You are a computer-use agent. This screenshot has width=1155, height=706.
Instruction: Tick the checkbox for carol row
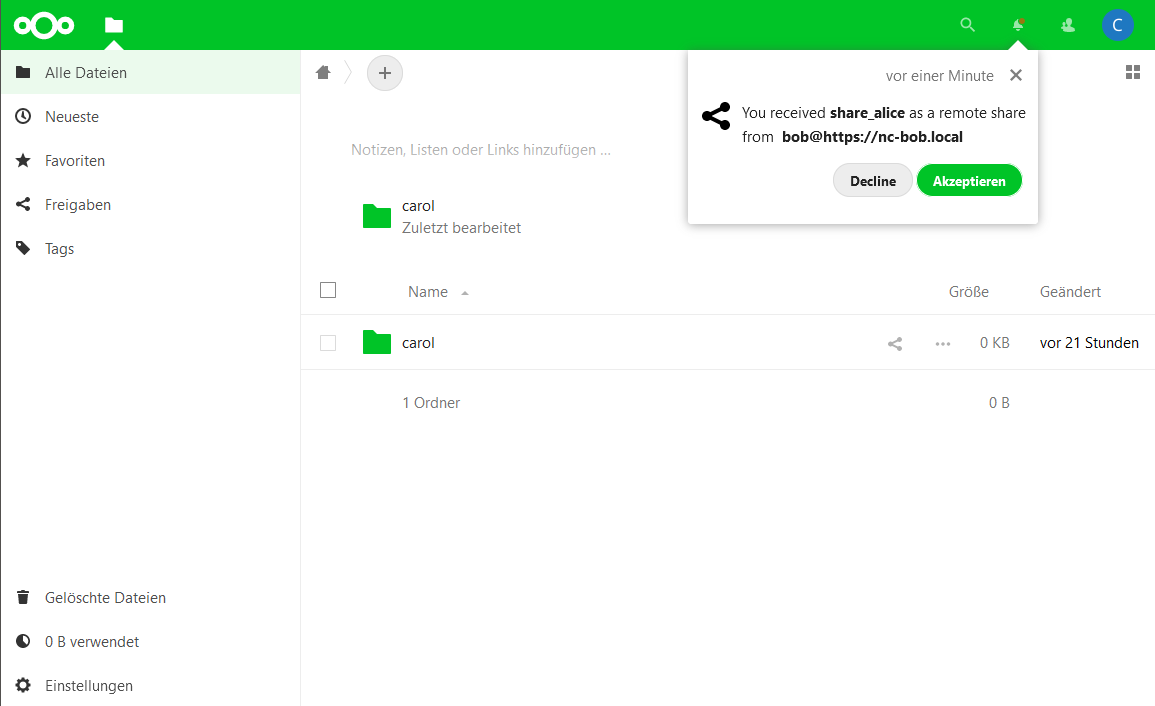(x=328, y=343)
